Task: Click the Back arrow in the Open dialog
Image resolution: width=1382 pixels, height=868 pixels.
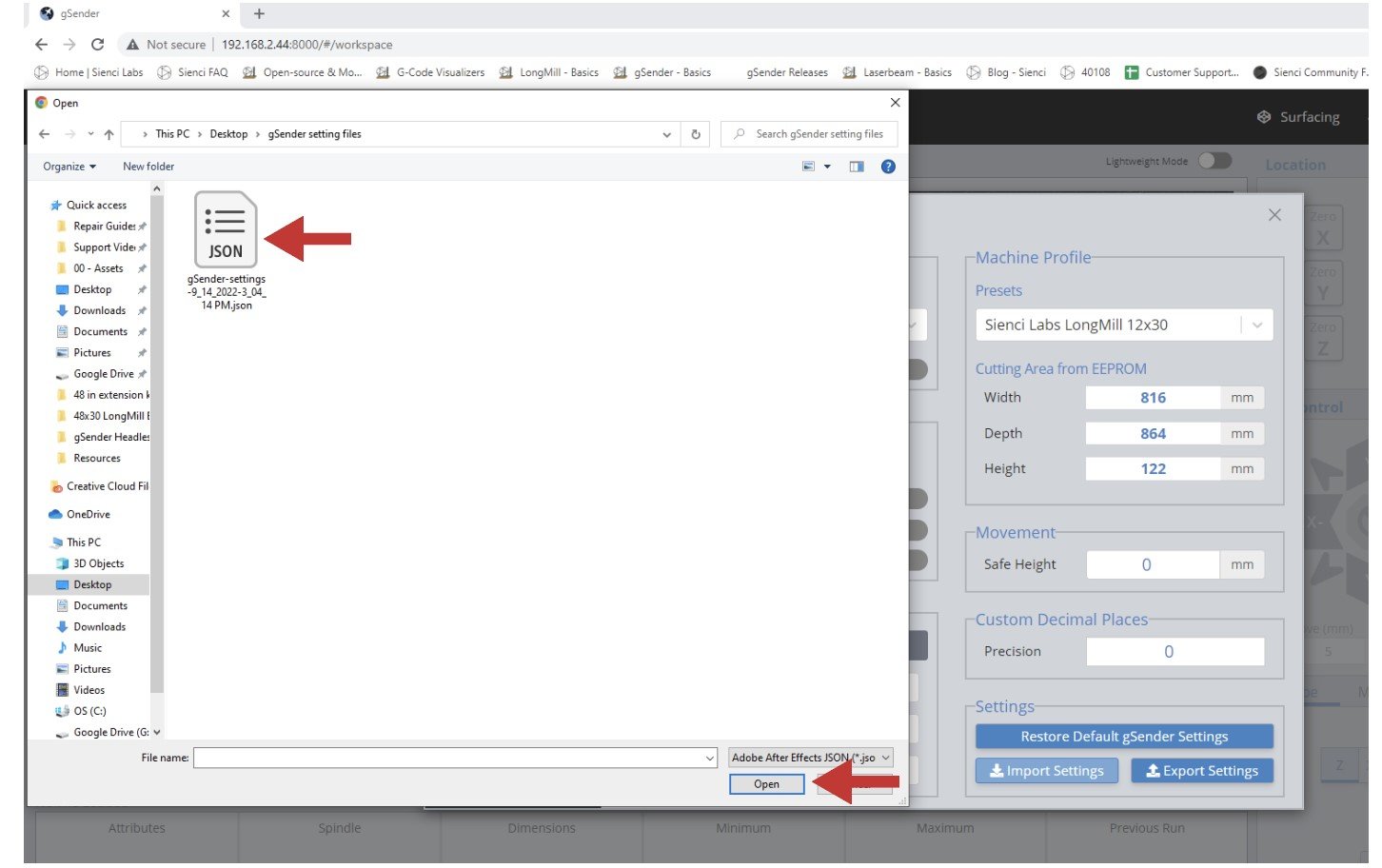Action: [45, 134]
